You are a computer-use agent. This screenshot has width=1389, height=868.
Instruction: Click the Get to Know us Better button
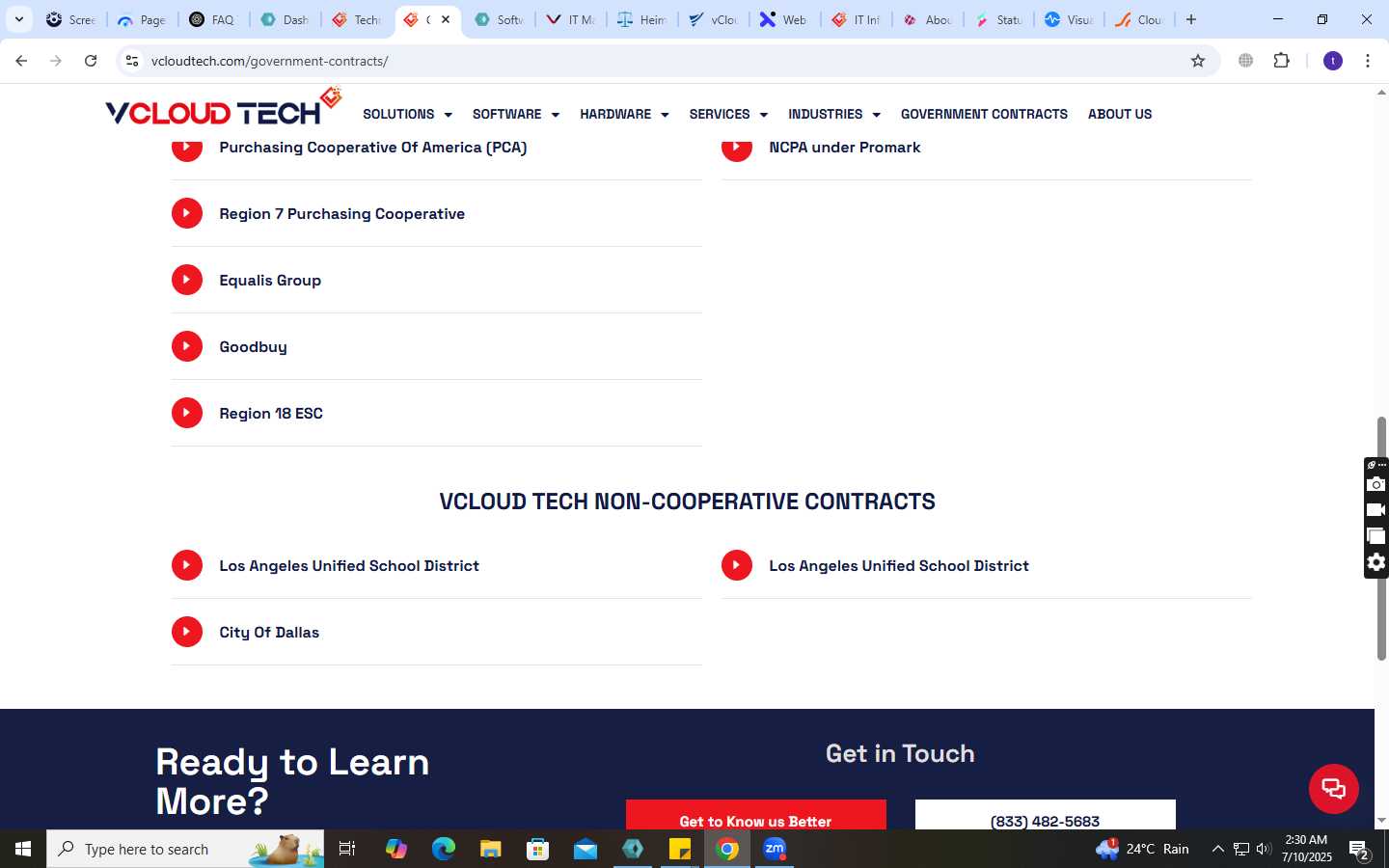click(x=755, y=816)
